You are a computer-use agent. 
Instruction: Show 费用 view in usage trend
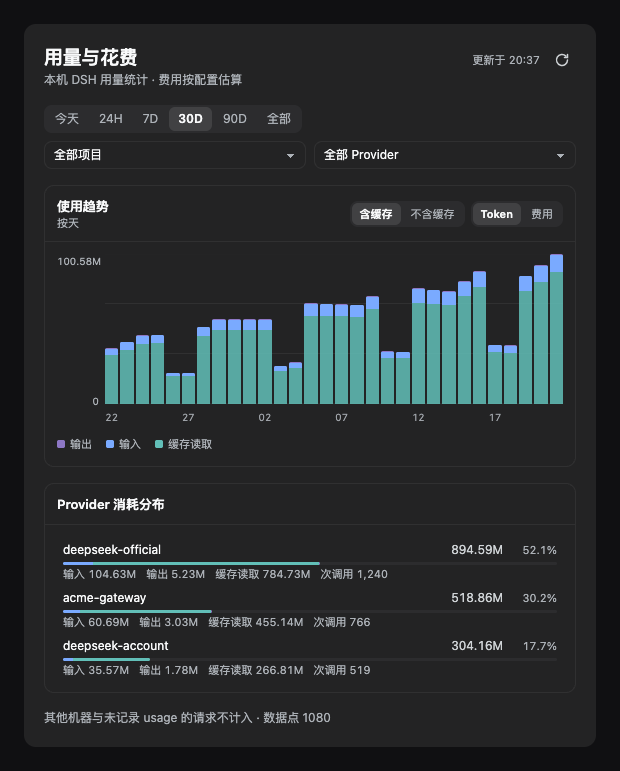pos(541,214)
